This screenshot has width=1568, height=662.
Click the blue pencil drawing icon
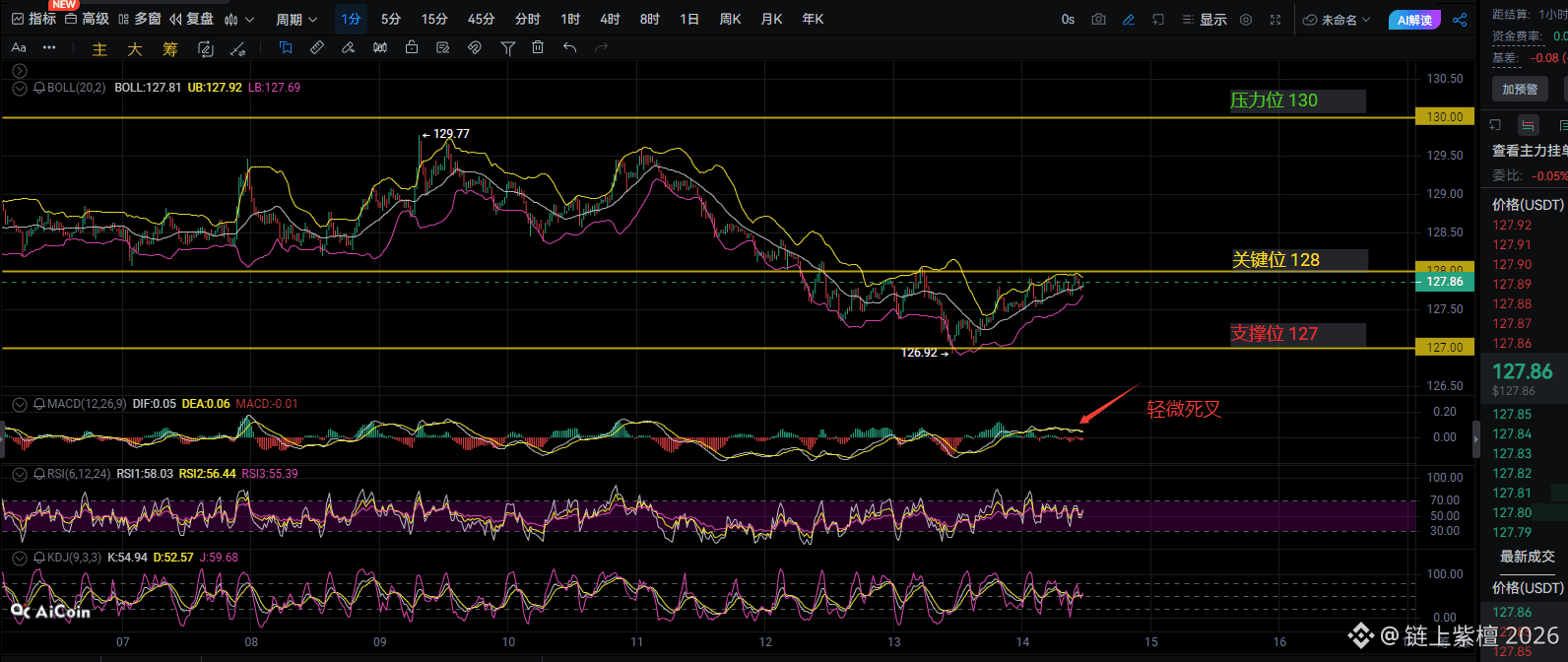point(1129,20)
